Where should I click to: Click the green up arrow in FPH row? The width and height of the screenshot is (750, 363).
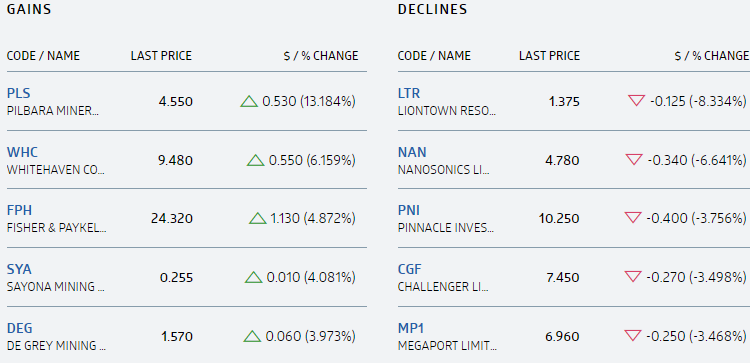tap(258, 219)
